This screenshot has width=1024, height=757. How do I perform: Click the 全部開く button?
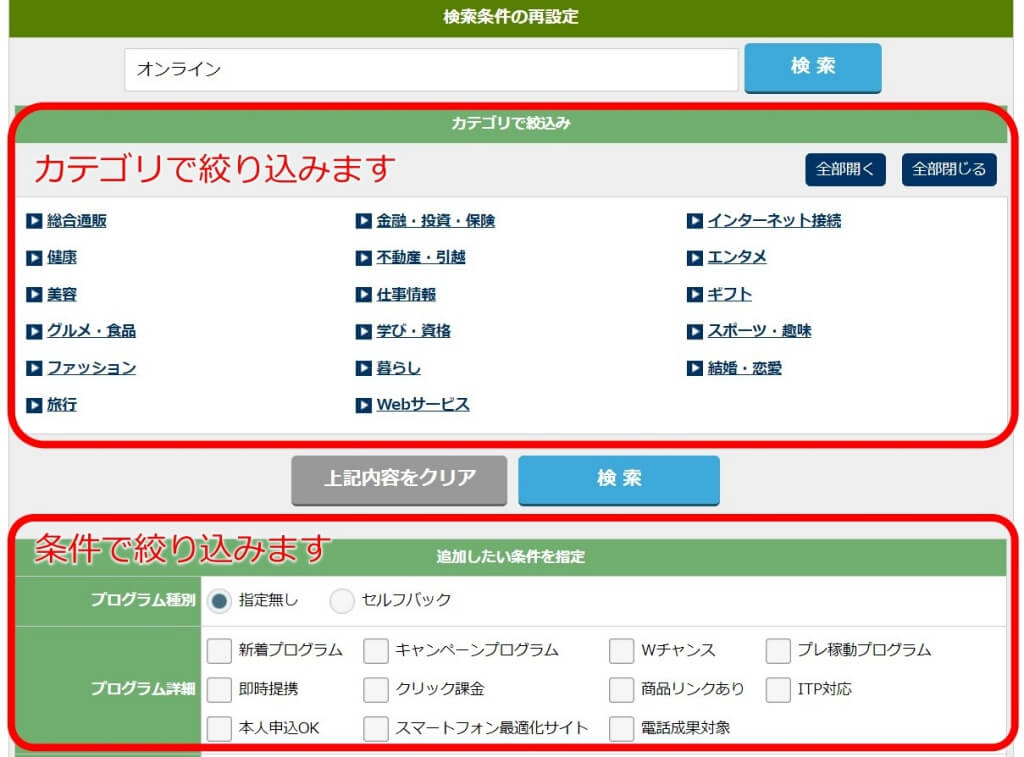click(x=843, y=169)
